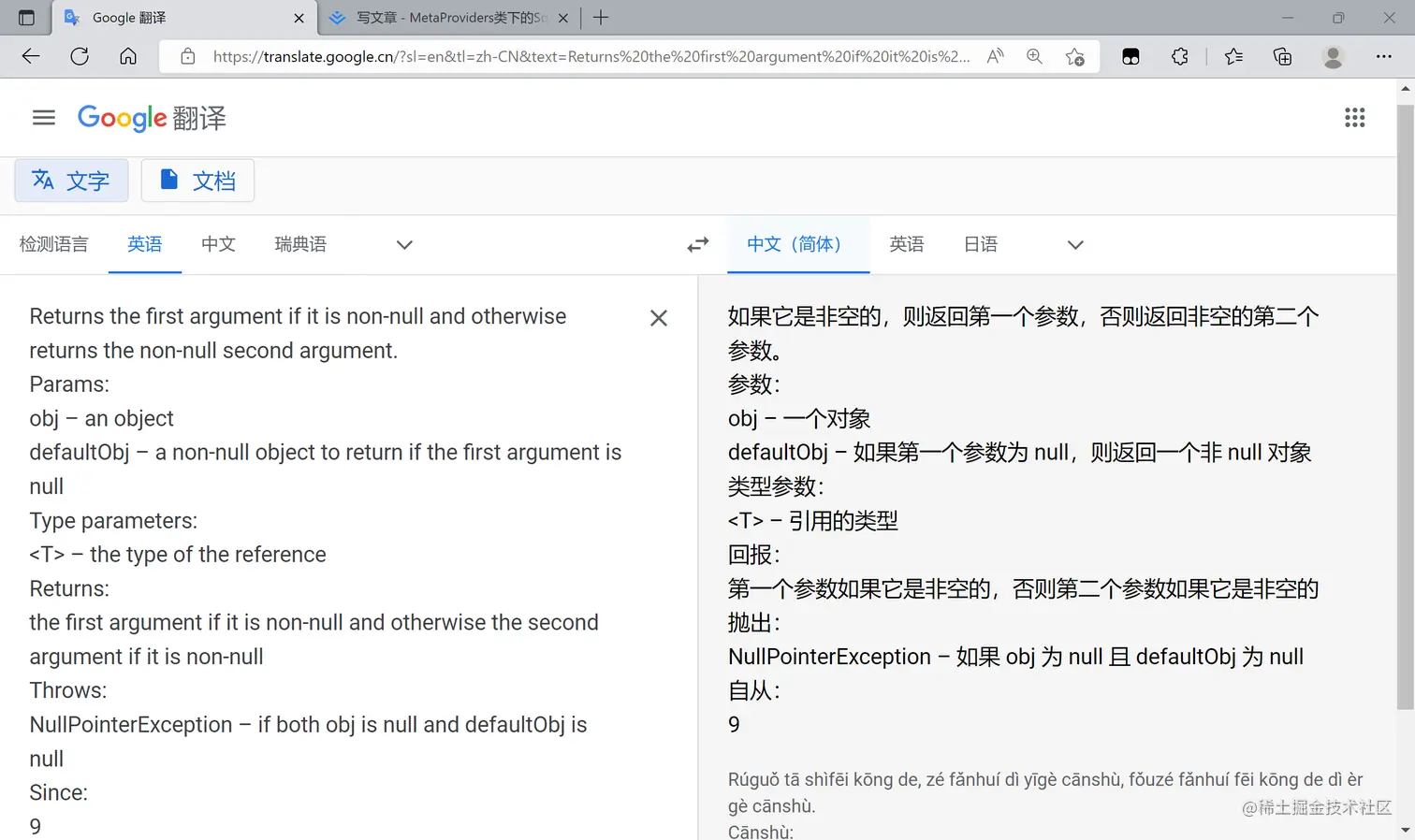
Task: Open the Google apps grid
Action: pyautogui.click(x=1355, y=117)
